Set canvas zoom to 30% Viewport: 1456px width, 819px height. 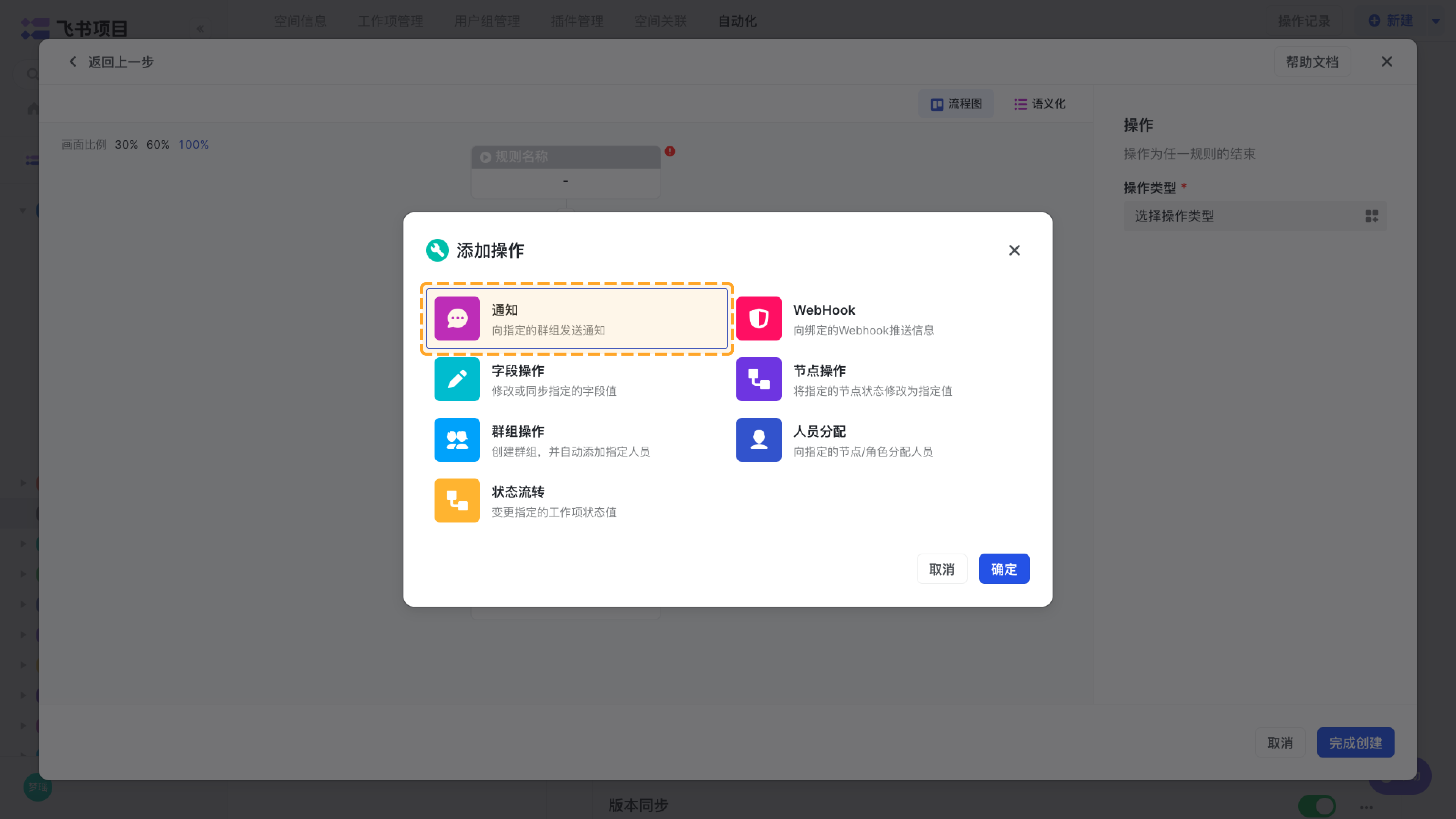pos(126,145)
